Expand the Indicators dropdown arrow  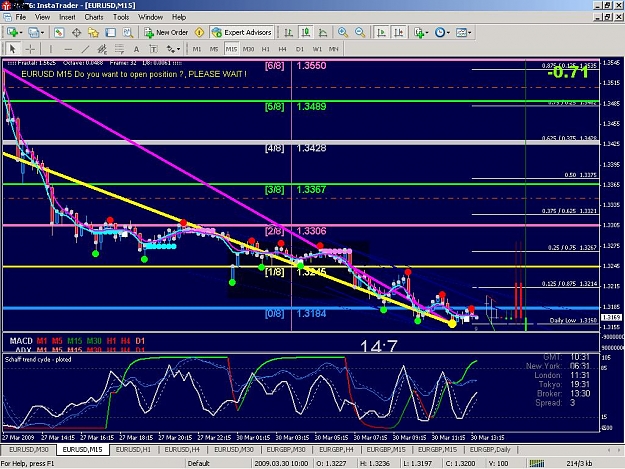pos(427,33)
